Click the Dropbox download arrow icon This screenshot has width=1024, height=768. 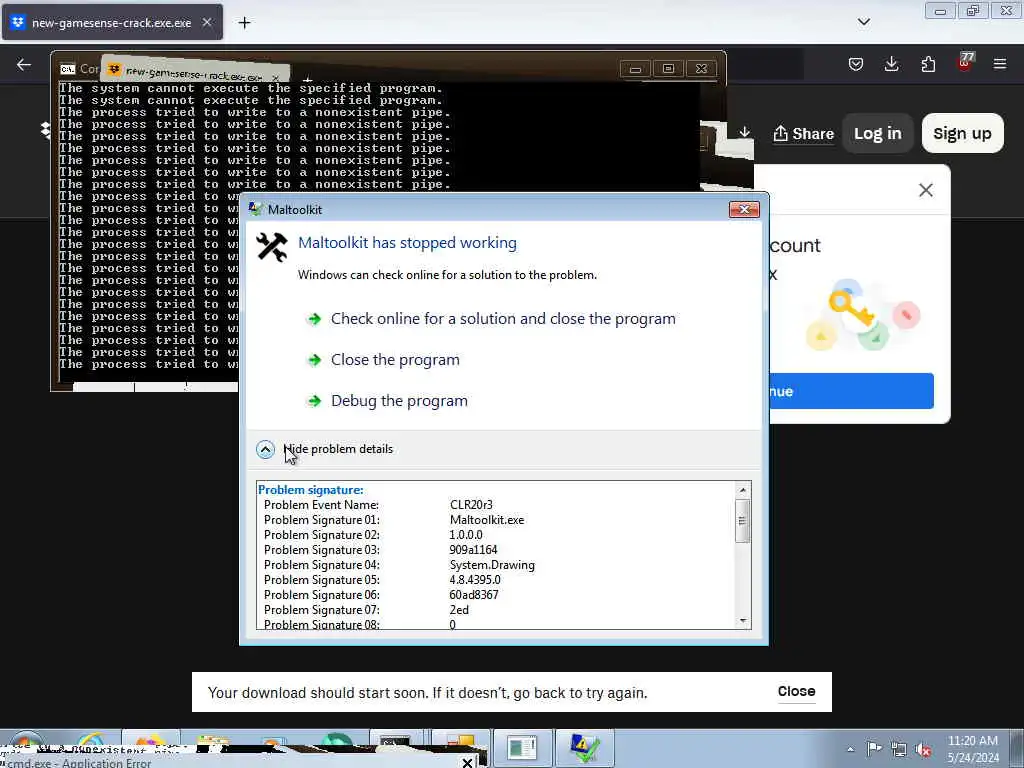[x=744, y=133]
